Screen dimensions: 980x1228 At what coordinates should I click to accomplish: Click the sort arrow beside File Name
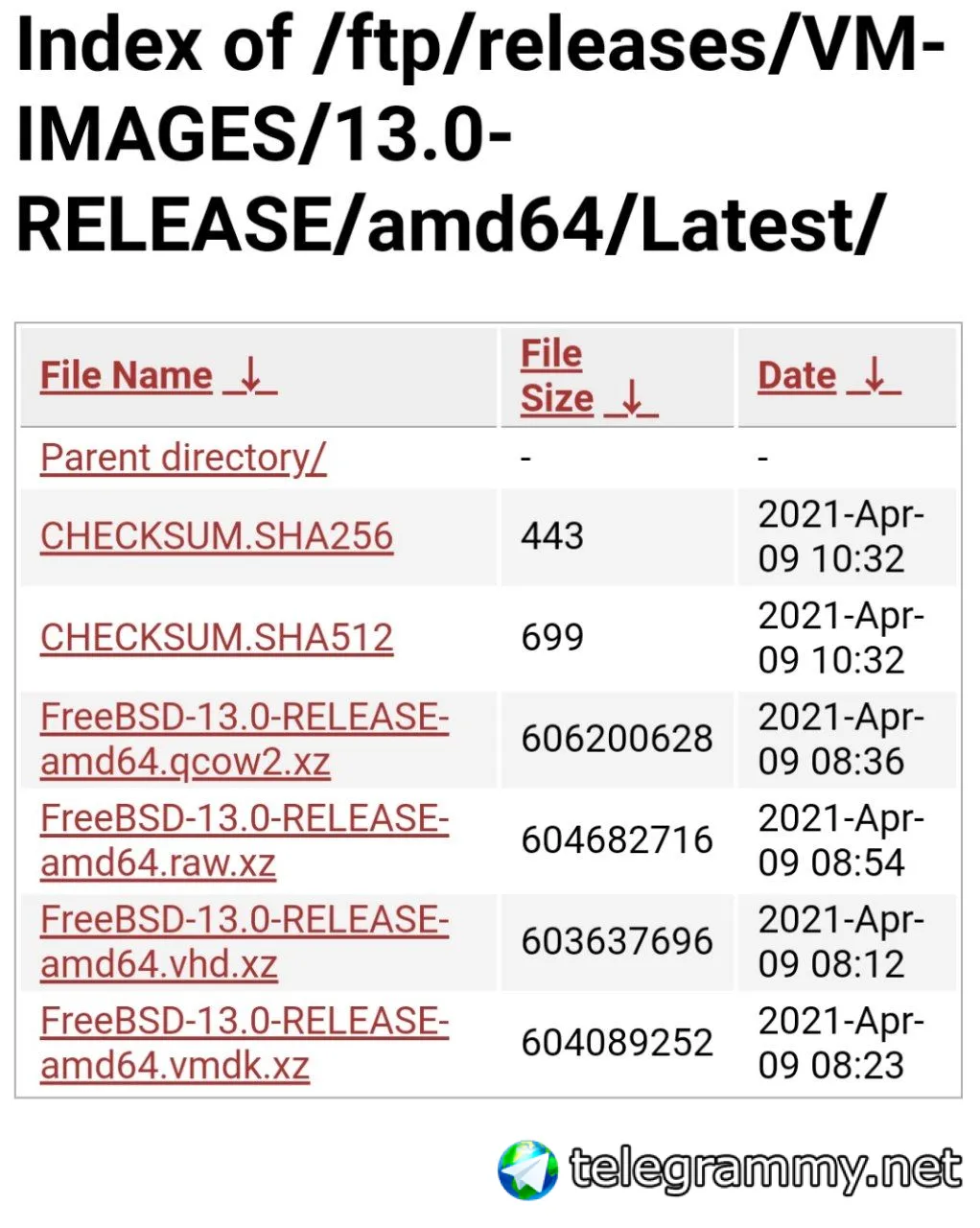[250, 376]
